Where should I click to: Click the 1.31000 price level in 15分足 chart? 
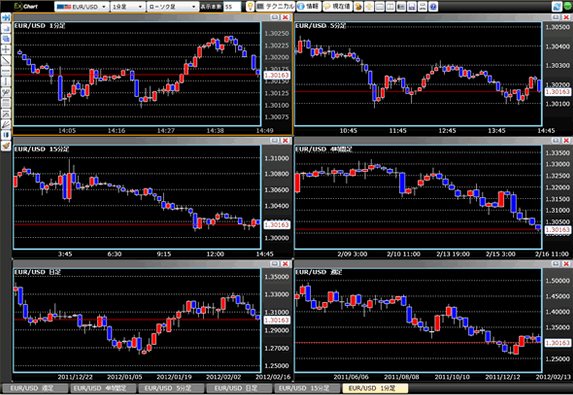(277, 158)
